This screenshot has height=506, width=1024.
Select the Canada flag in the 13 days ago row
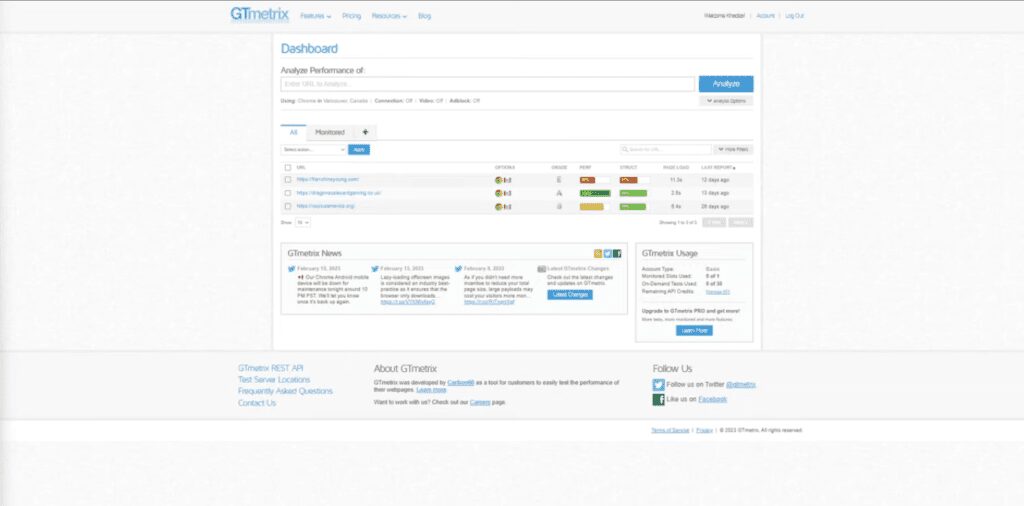(x=507, y=193)
